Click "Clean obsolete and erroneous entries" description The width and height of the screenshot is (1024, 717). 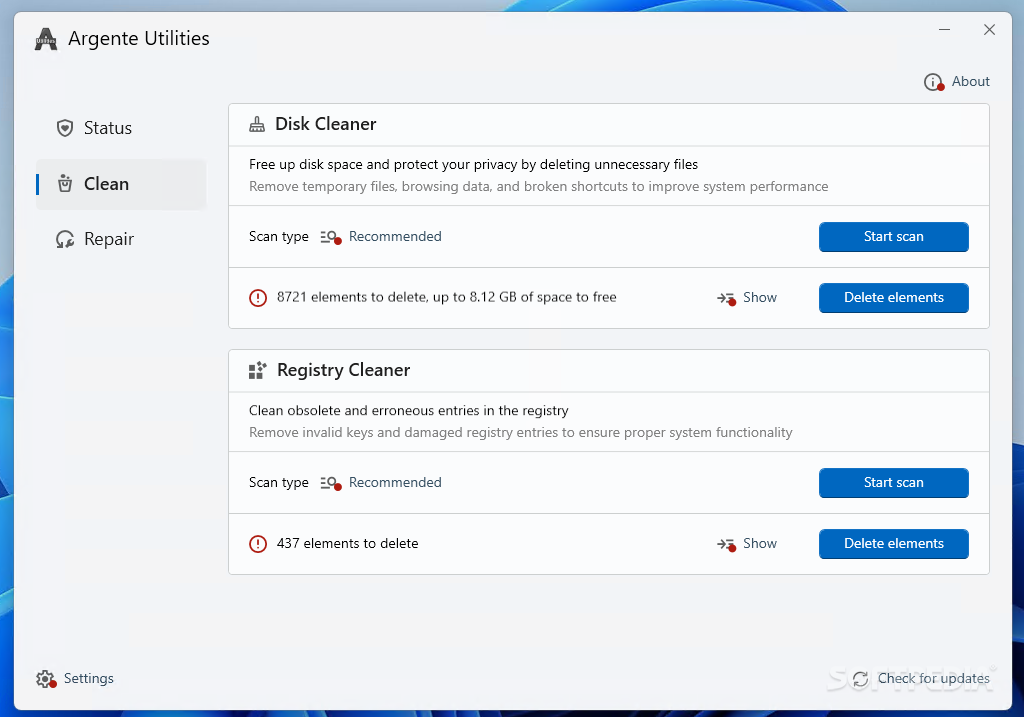409,411
